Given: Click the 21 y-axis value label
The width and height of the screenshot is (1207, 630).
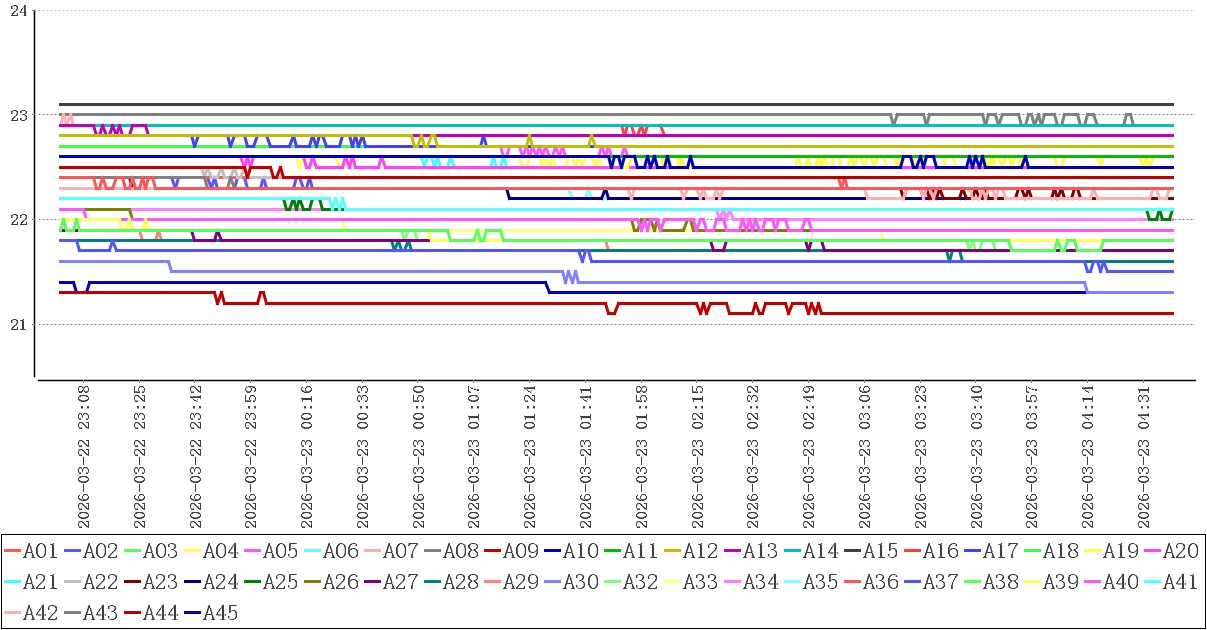Looking at the screenshot, I should (x=17, y=324).
